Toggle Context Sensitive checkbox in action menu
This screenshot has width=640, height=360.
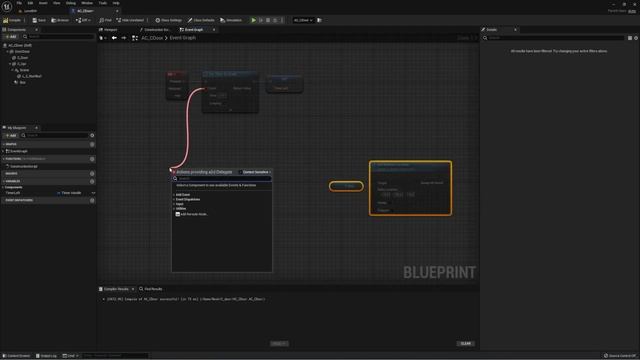[240, 172]
